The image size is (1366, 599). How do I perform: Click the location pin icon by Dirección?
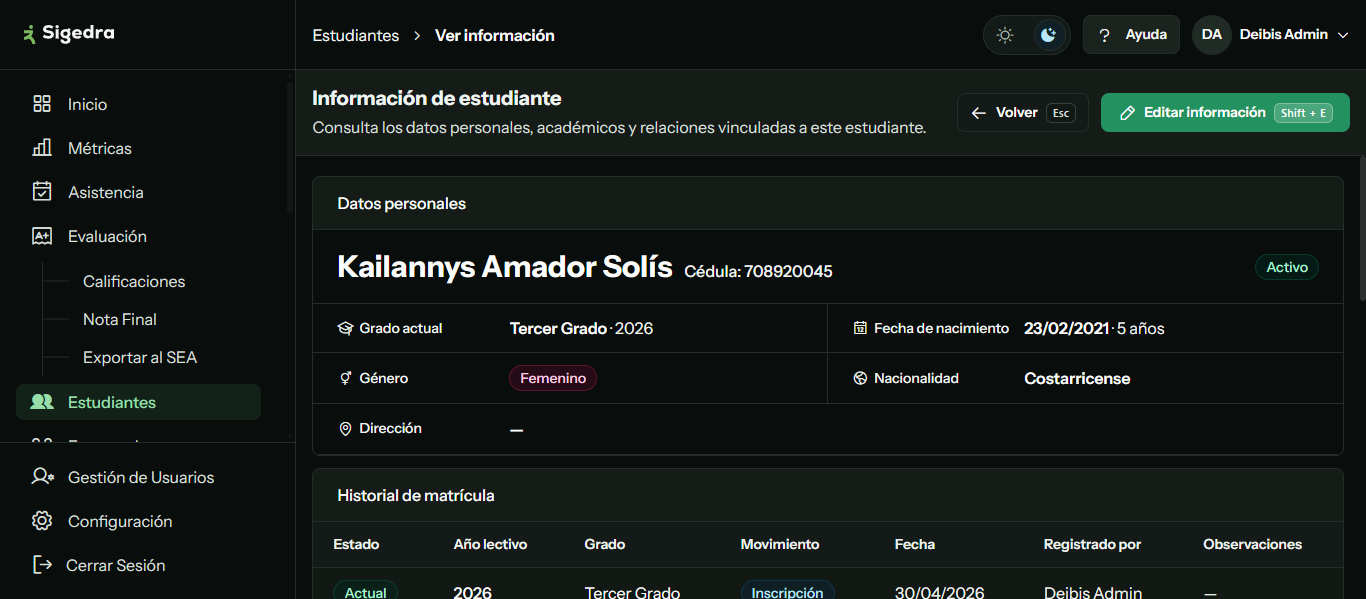345,428
